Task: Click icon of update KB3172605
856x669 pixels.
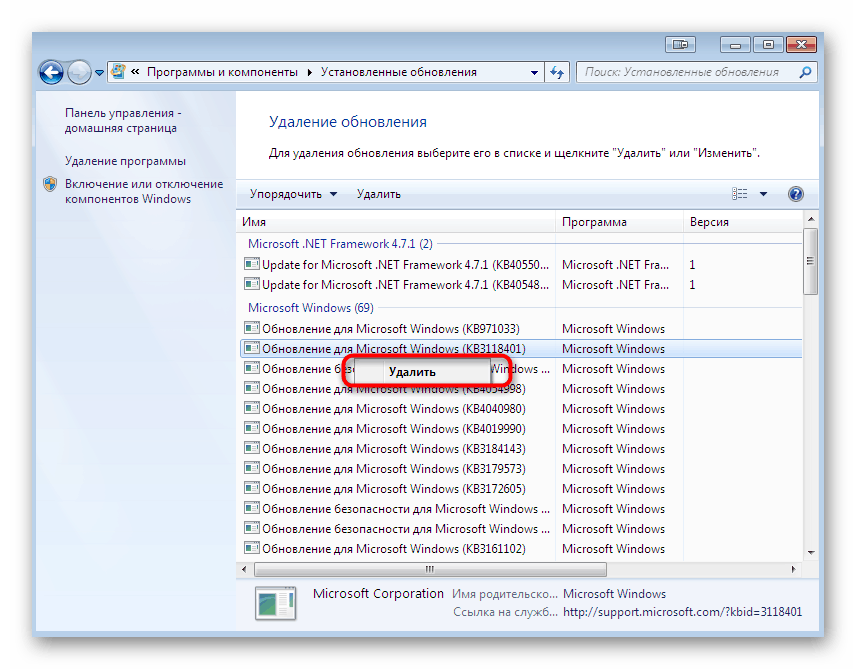Action: (252, 488)
